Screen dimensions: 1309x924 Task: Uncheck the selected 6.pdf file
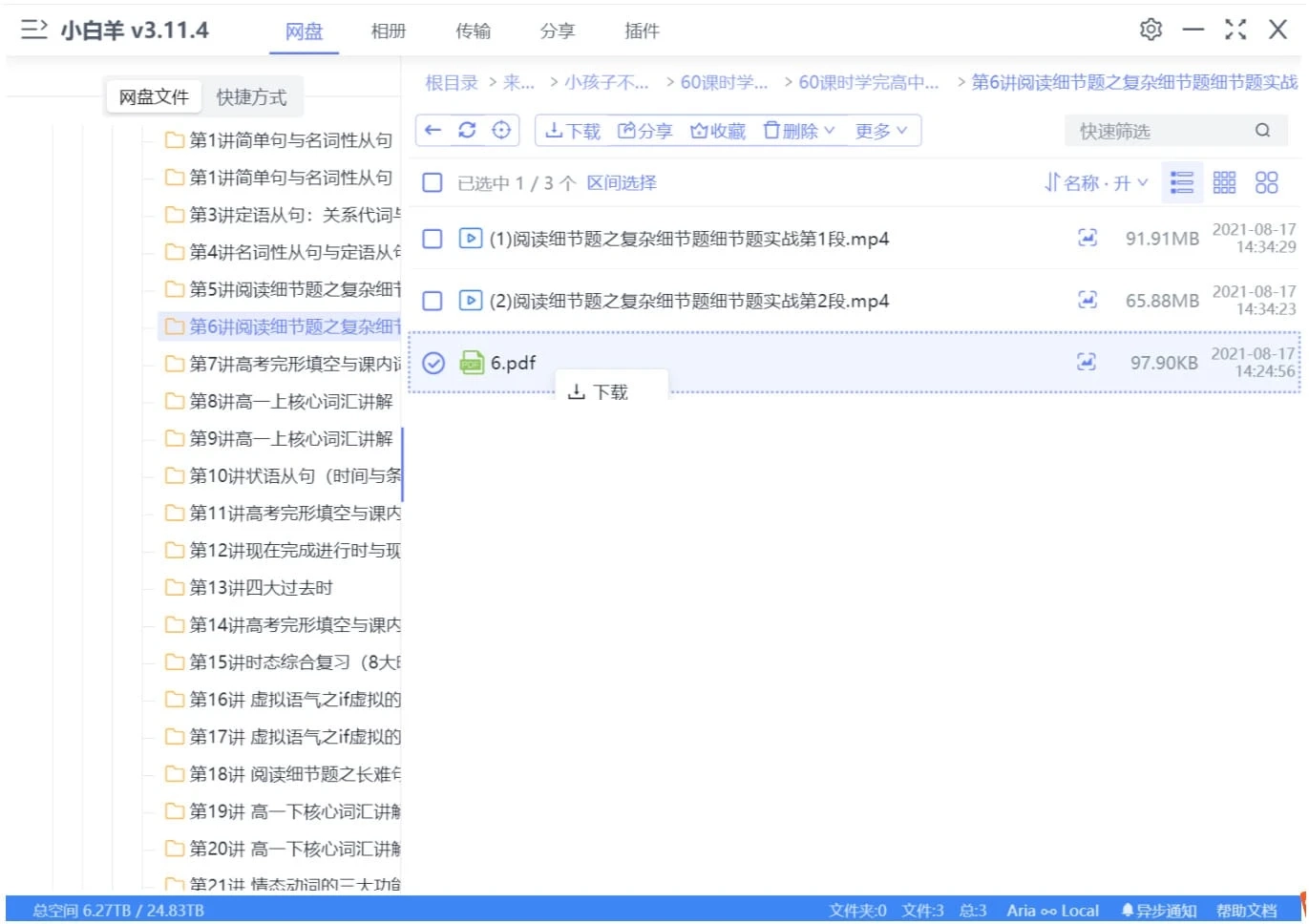click(x=433, y=363)
